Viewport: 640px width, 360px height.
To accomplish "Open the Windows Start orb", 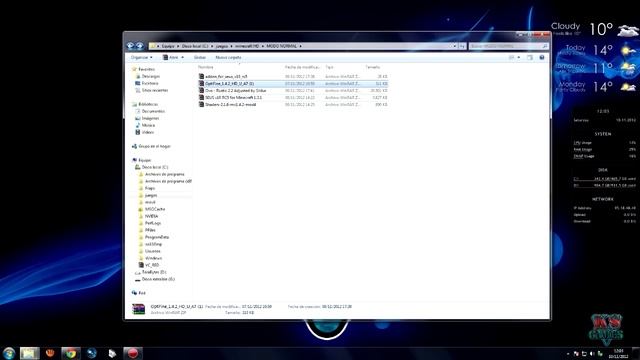I will tap(9, 353).
